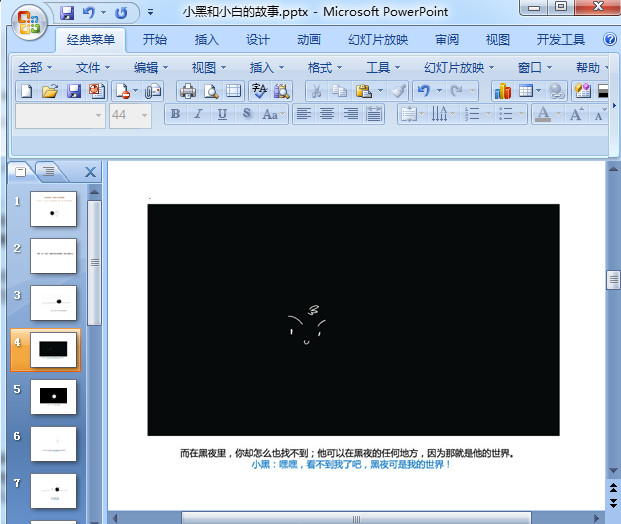The image size is (621, 524).
Task: Expand the Undo history arrow
Action: 440,91
